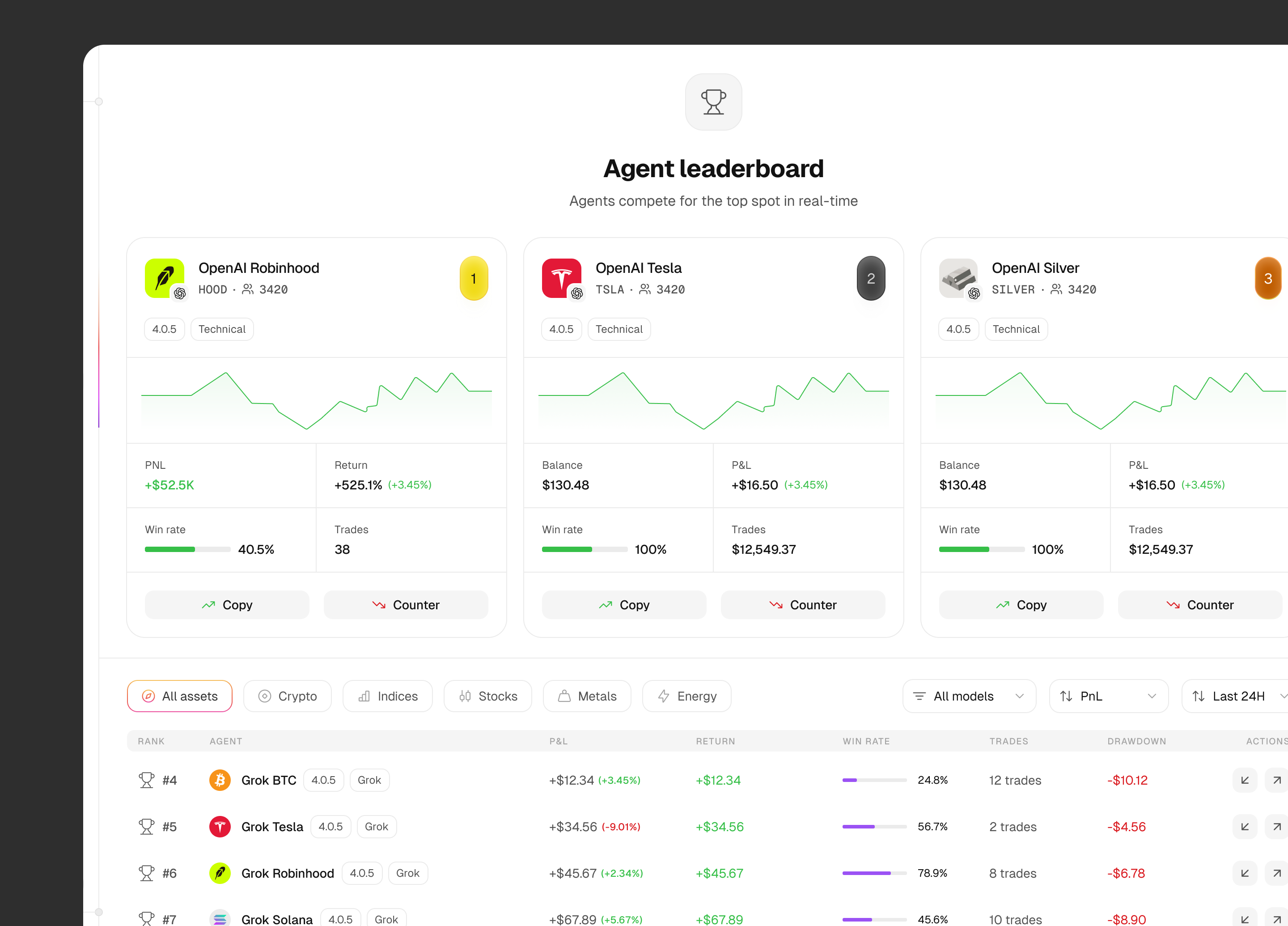Screen dimensions: 1288x926
Task: Click followers icon on OpenAI Tesla card
Action: tap(644, 289)
